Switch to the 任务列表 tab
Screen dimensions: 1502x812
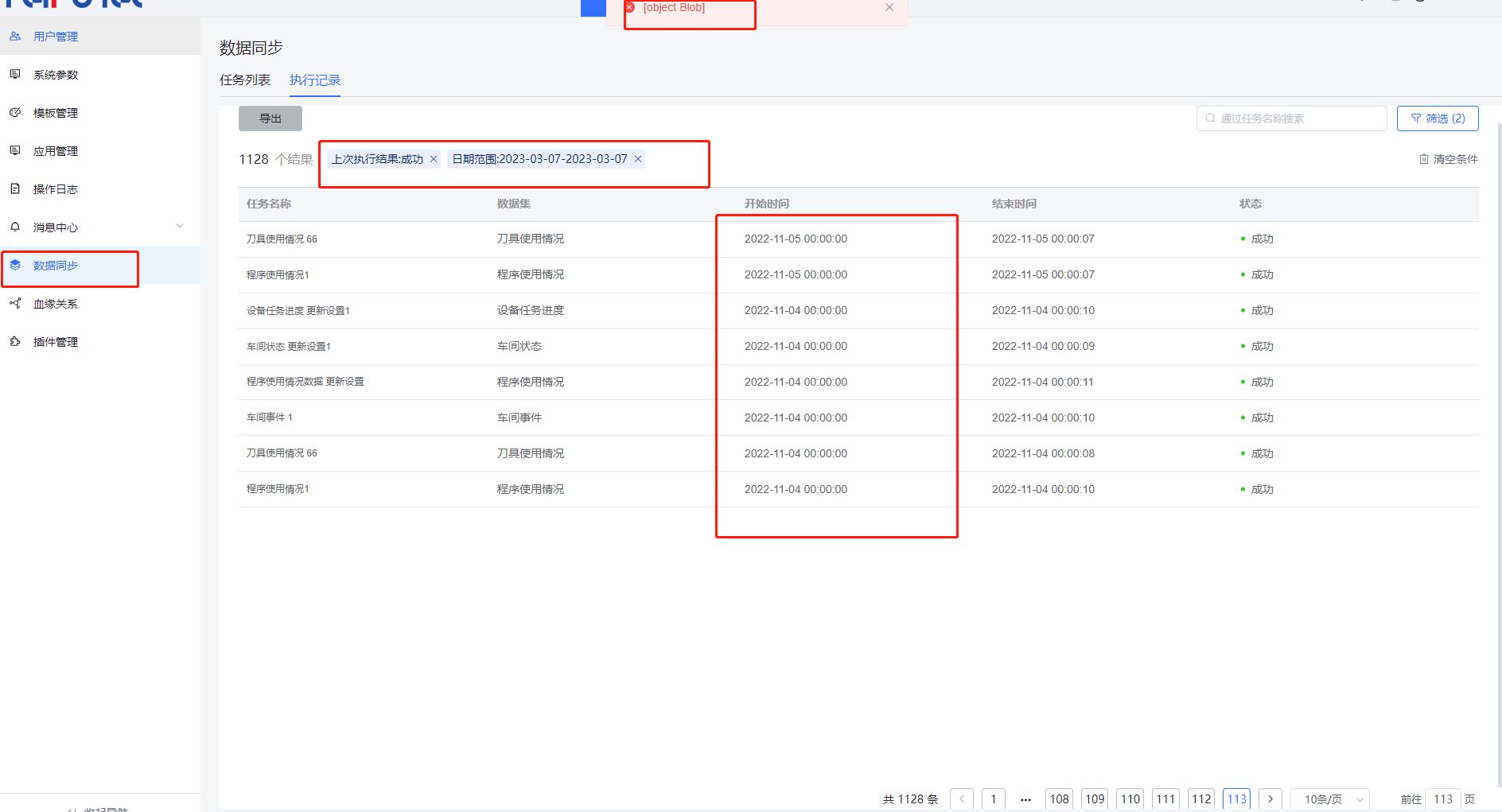tap(245, 80)
